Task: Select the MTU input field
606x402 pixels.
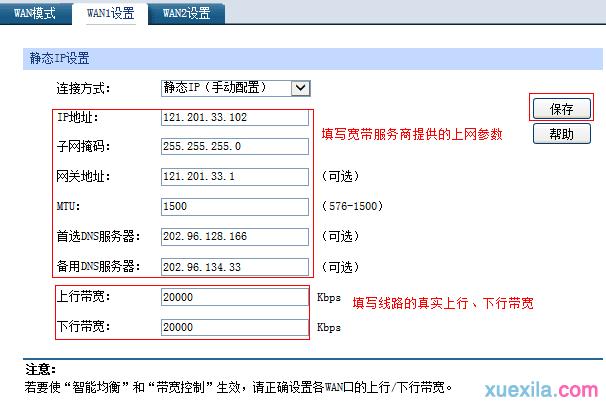Action: (235, 206)
